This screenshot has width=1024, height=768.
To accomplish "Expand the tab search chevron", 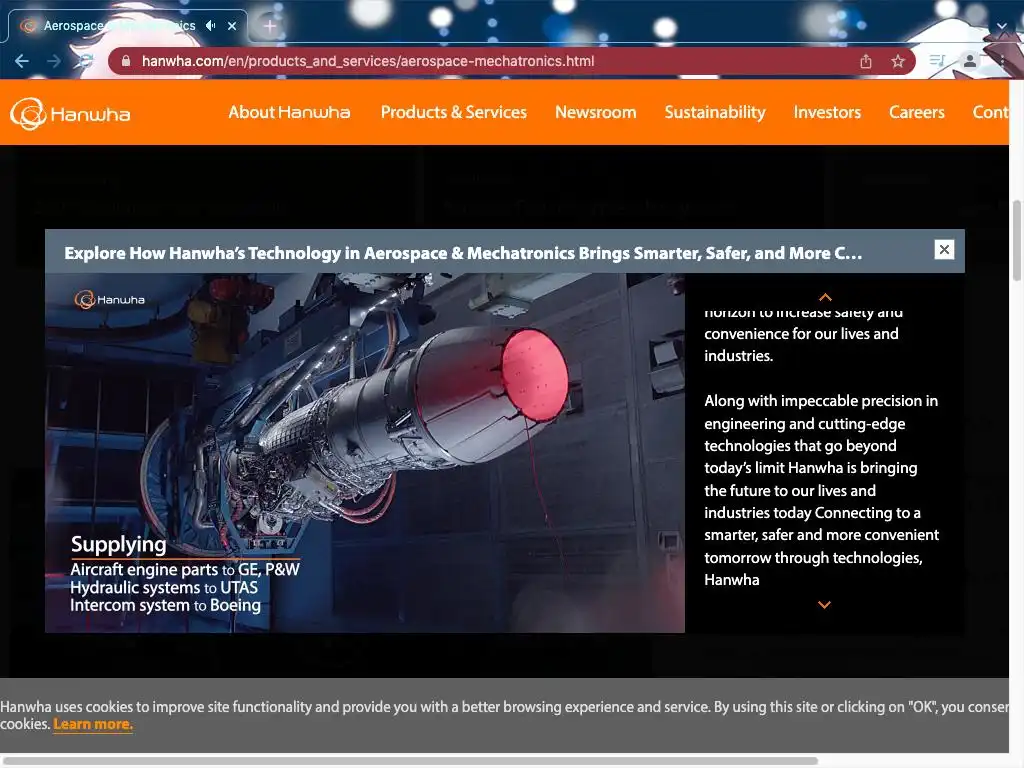I will click(1002, 26).
